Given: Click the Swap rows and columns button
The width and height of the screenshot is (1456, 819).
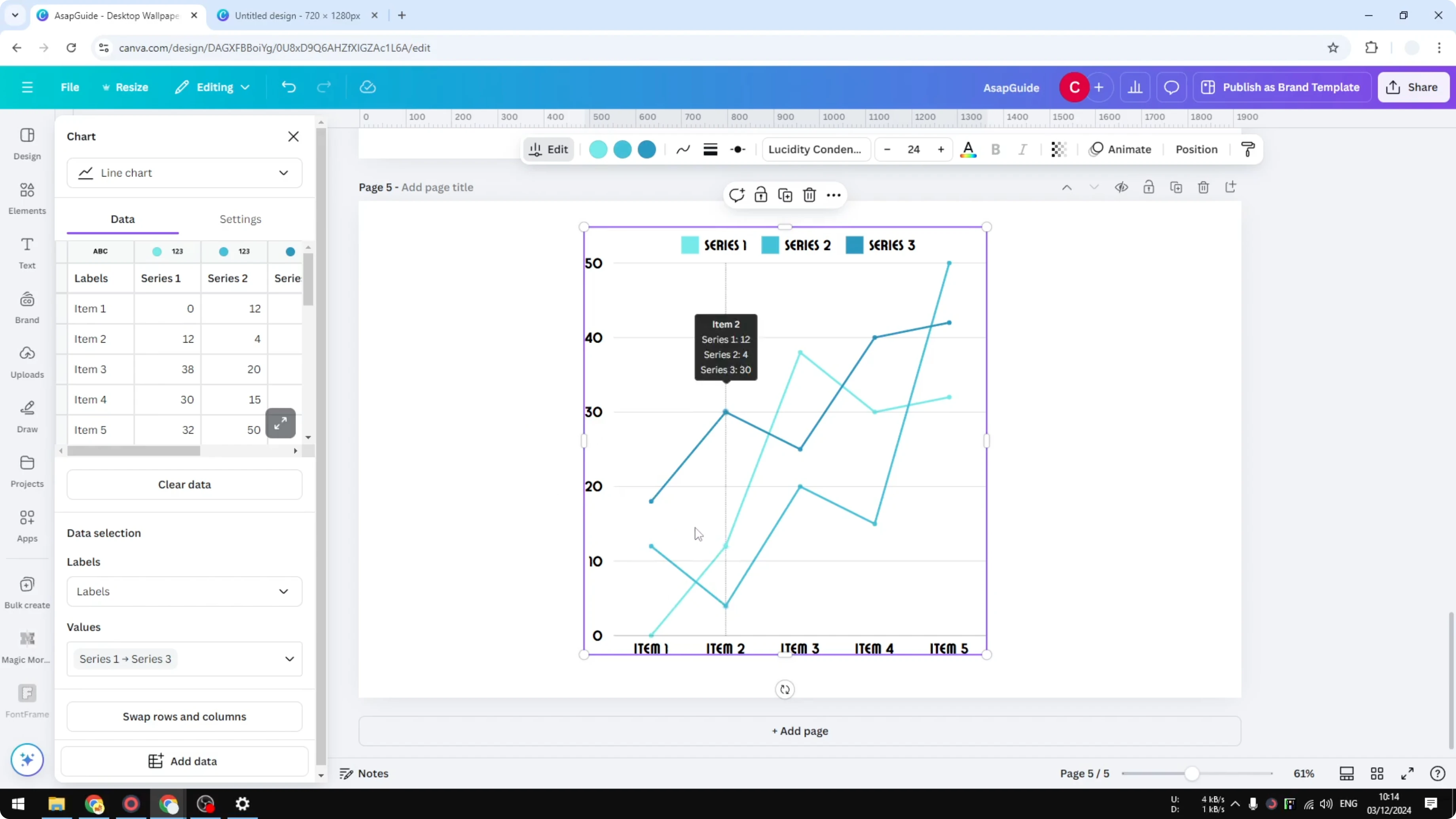Looking at the screenshot, I should click(184, 716).
